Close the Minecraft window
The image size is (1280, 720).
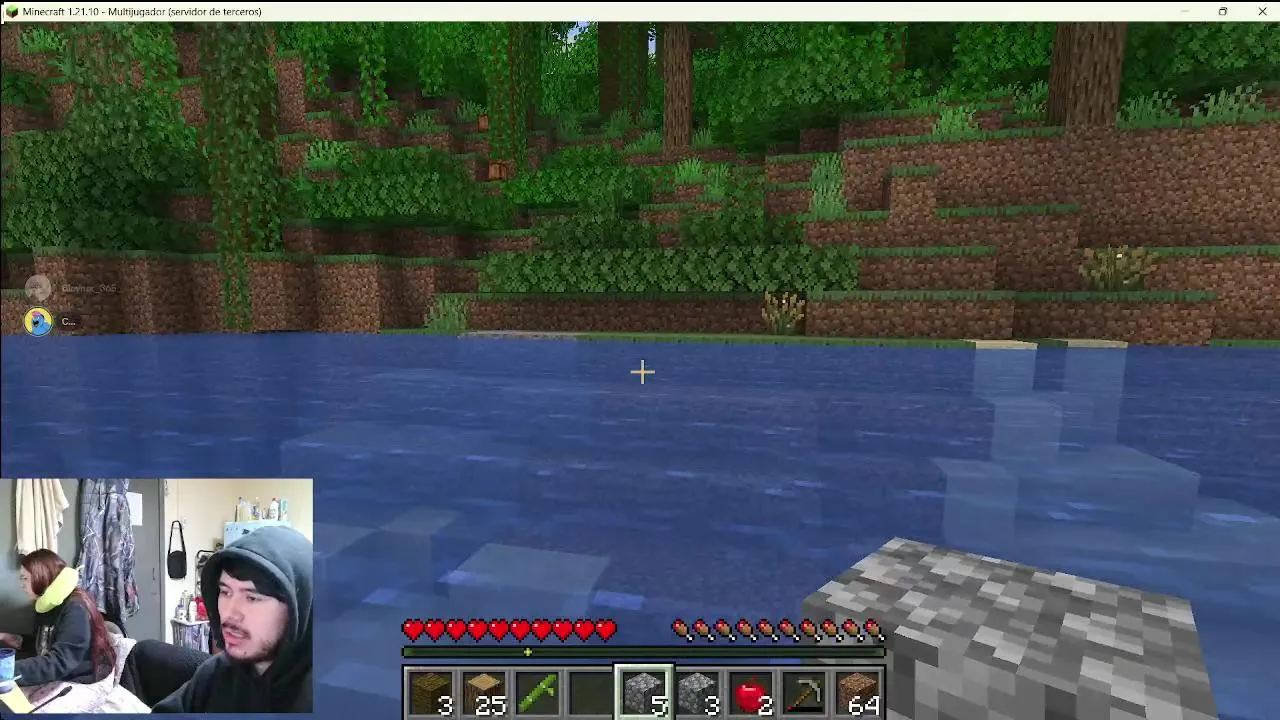(x=1262, y=11)
